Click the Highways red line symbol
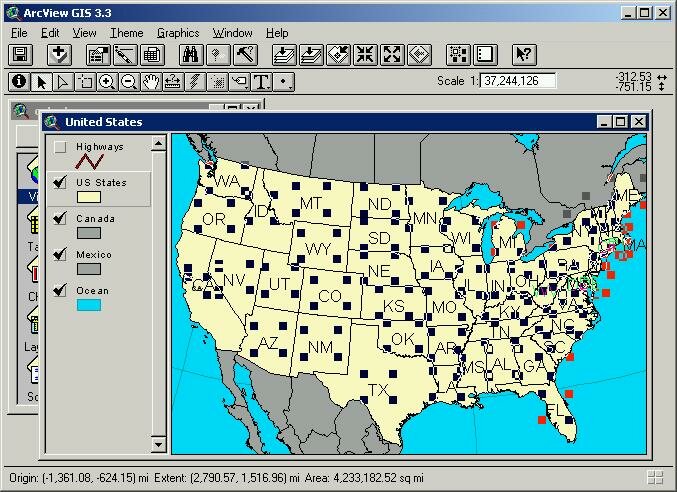The width and height of the screenshot is (677, 492). (89, 161)
